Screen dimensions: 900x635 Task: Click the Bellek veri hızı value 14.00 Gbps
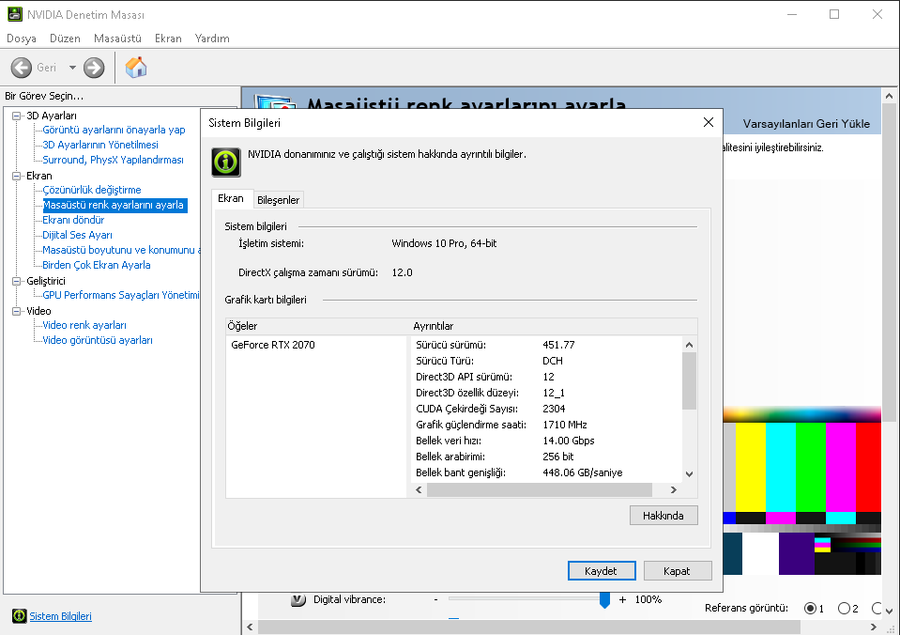tap(568, 441)
